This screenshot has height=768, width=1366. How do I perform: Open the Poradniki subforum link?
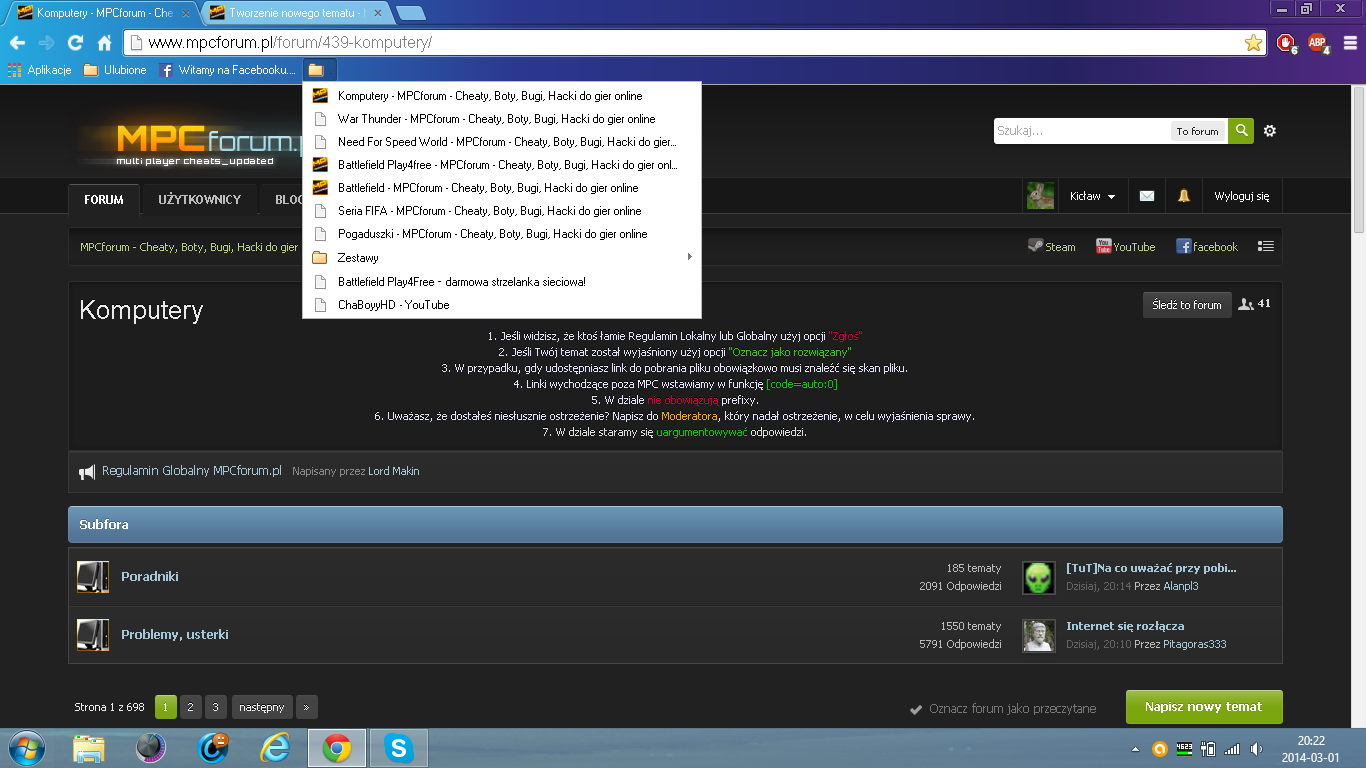point(150,576)
